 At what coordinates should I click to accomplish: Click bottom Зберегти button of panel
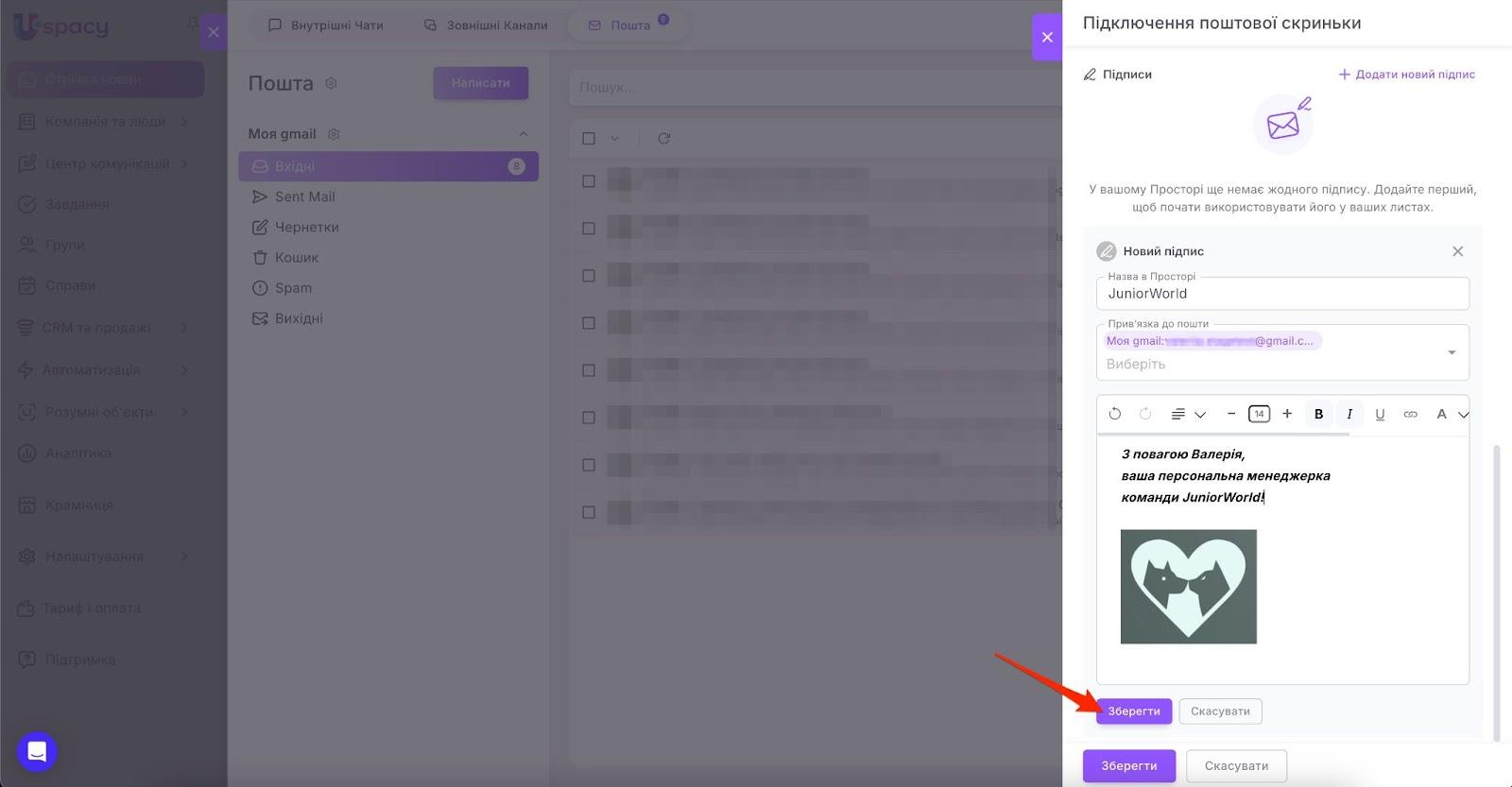(1129, 766)
